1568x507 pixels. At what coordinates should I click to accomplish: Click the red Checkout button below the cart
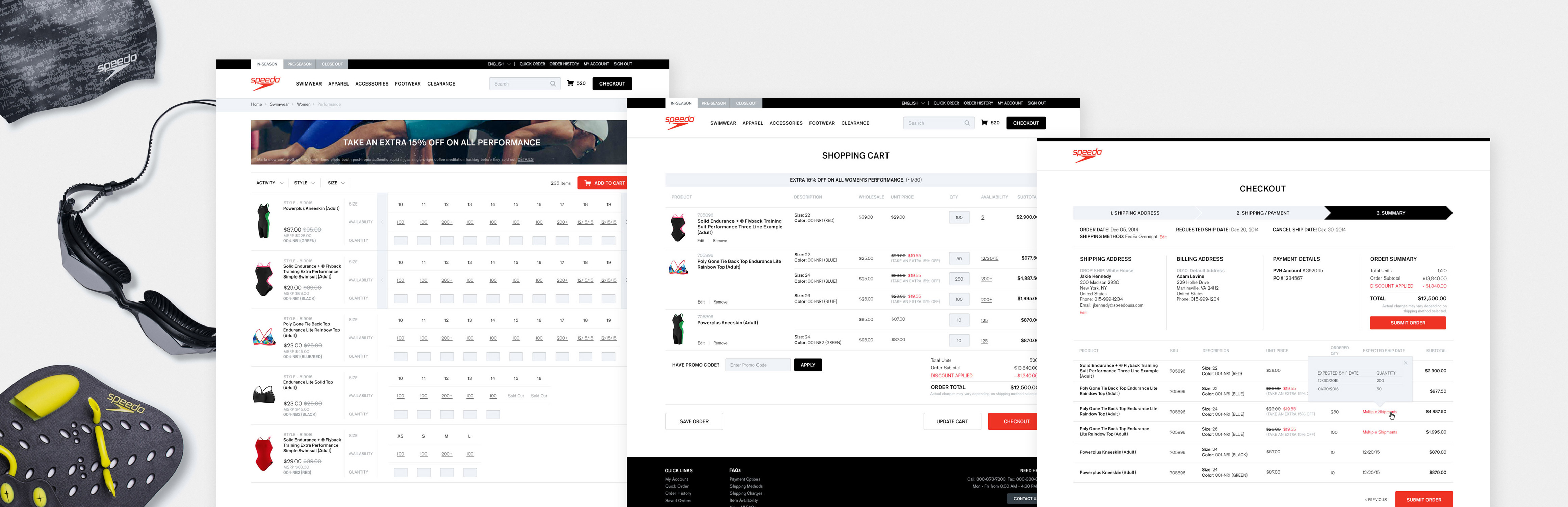pos(1013,422)
